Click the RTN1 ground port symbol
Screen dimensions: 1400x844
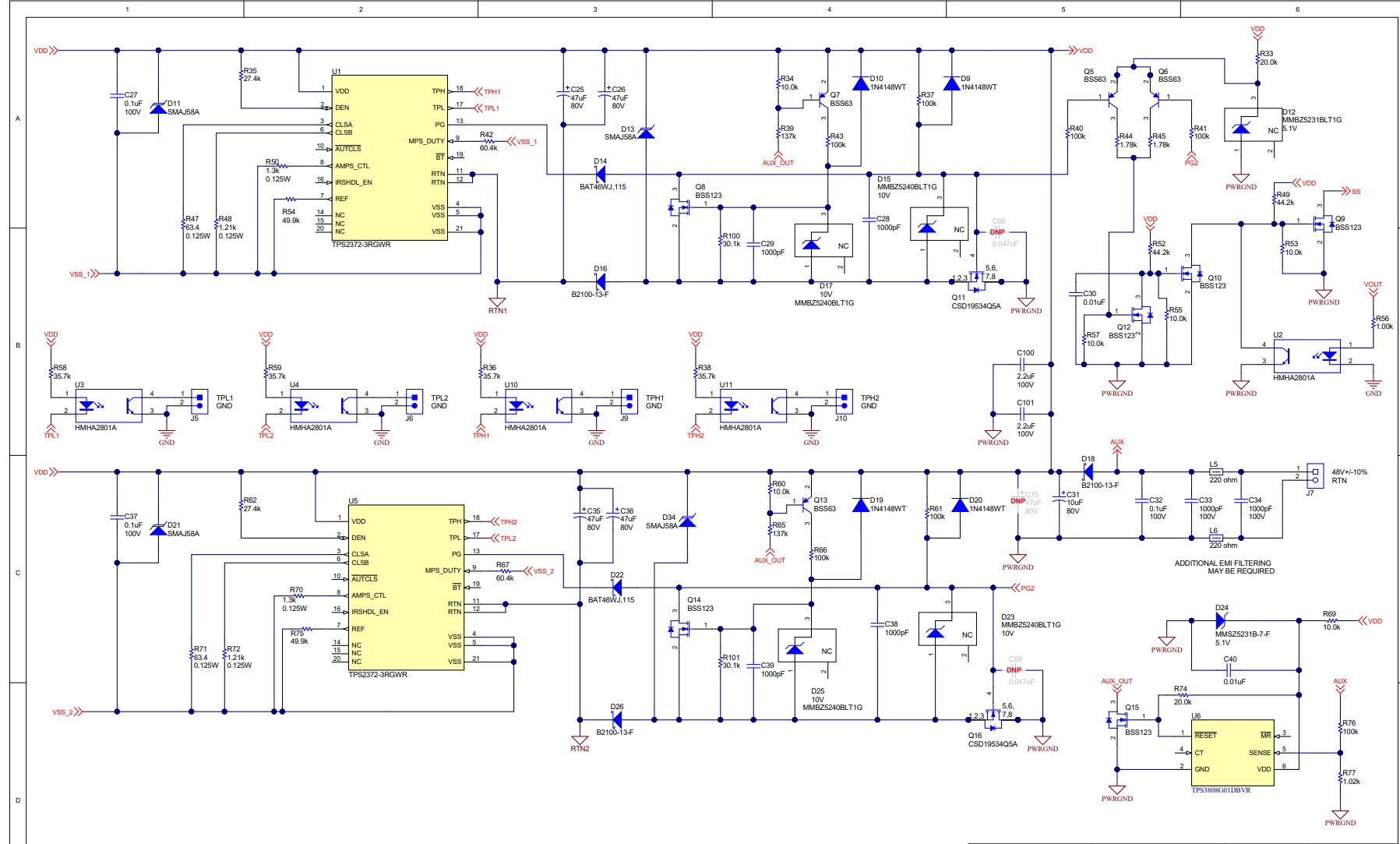point(497,302)
